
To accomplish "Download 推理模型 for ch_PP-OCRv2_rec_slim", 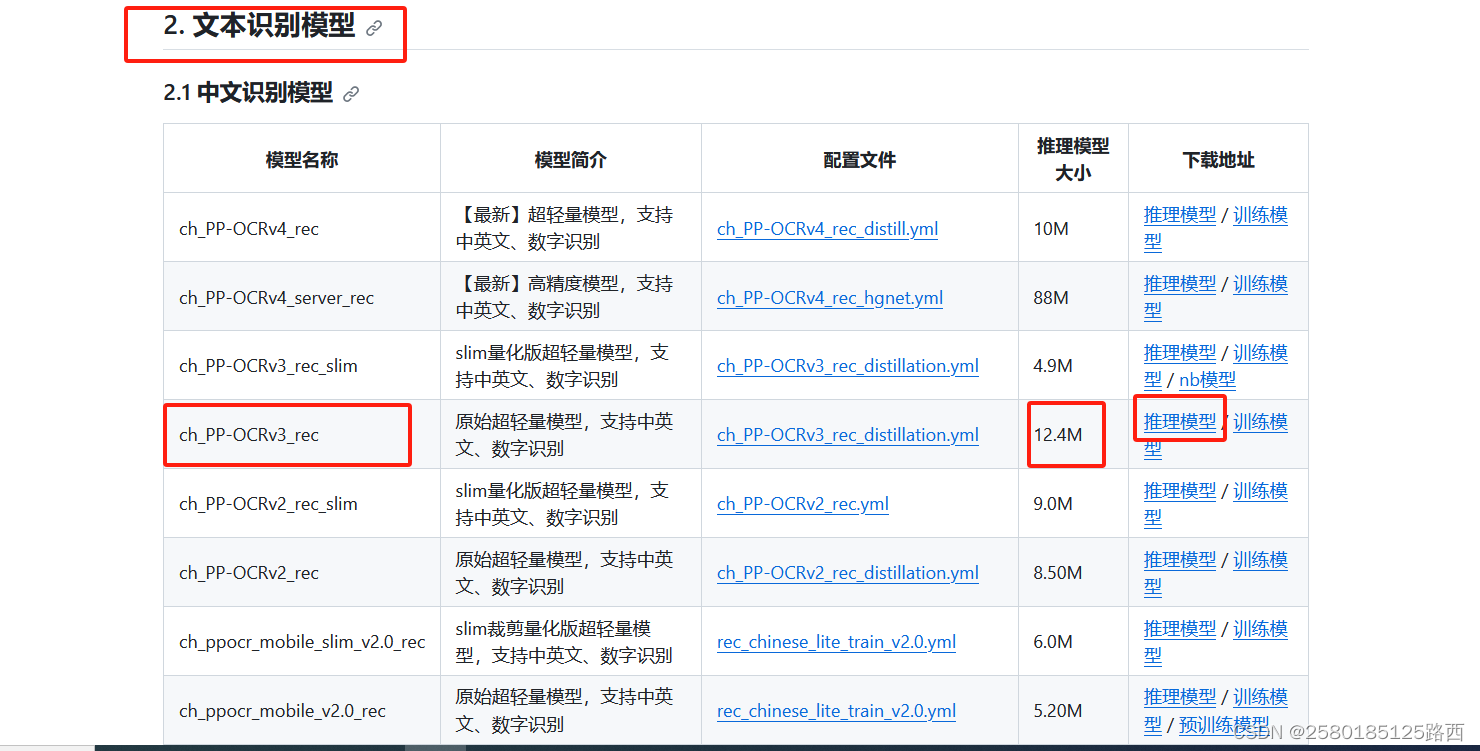I will 1180,491.
